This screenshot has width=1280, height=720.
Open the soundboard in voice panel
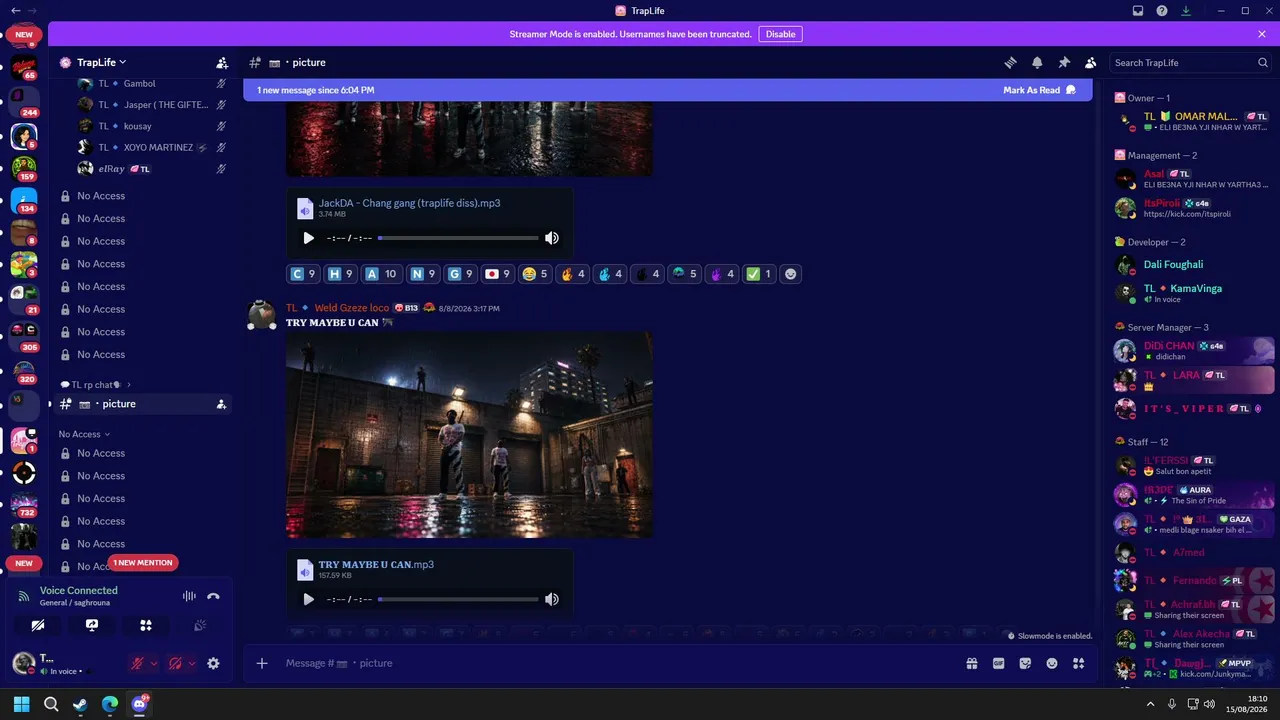pyautogui.click(x=200, y=625)
